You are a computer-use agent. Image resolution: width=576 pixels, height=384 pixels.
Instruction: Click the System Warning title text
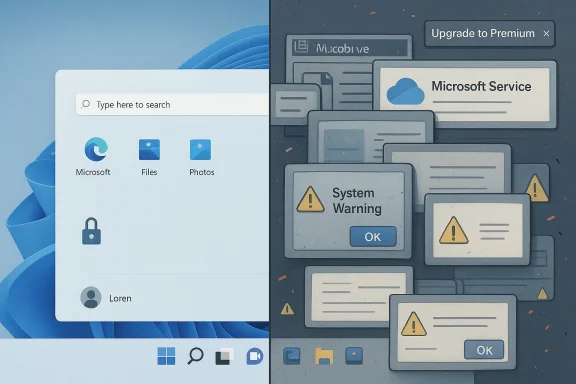pyautogui.click(x=357, y=201)
